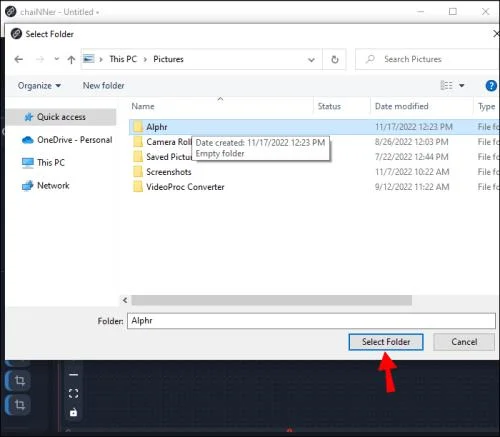500x437 pixels.
Task: Open the Organize menu
Action: pyautogui.click(x=39, y=86)
